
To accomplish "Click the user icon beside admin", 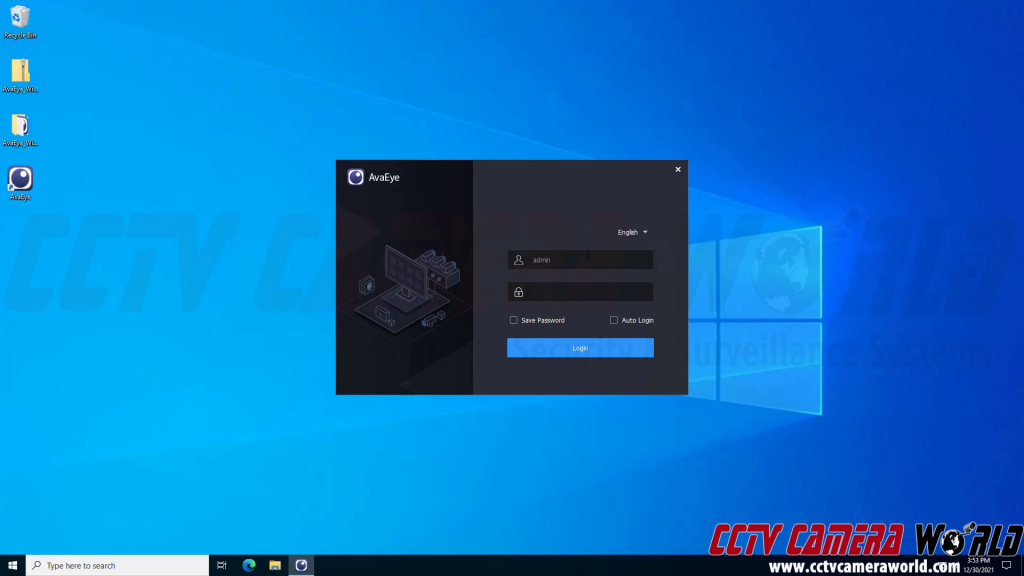I will [518, 260].
